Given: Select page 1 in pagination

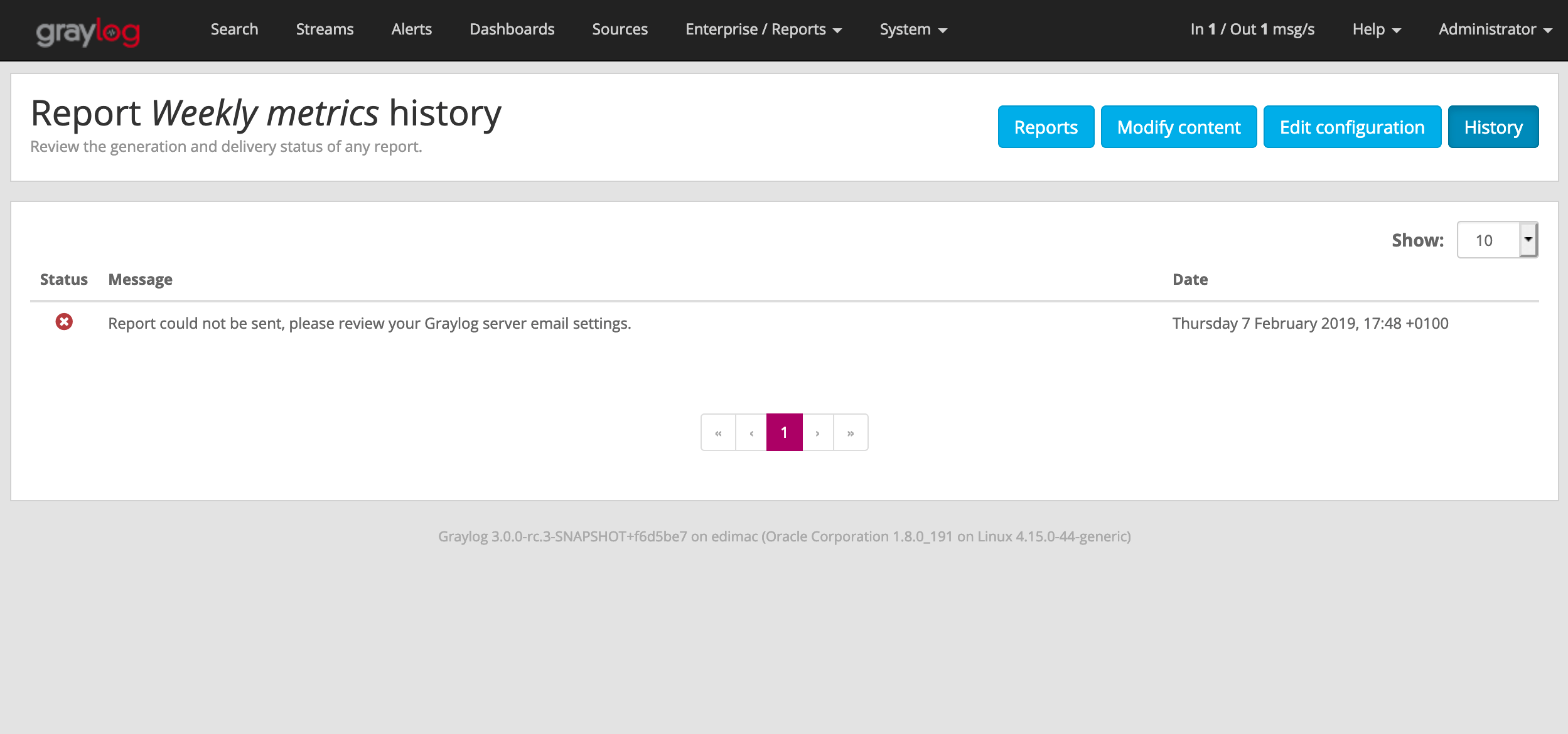Looking at the screenshot, I should coord(784,432).
